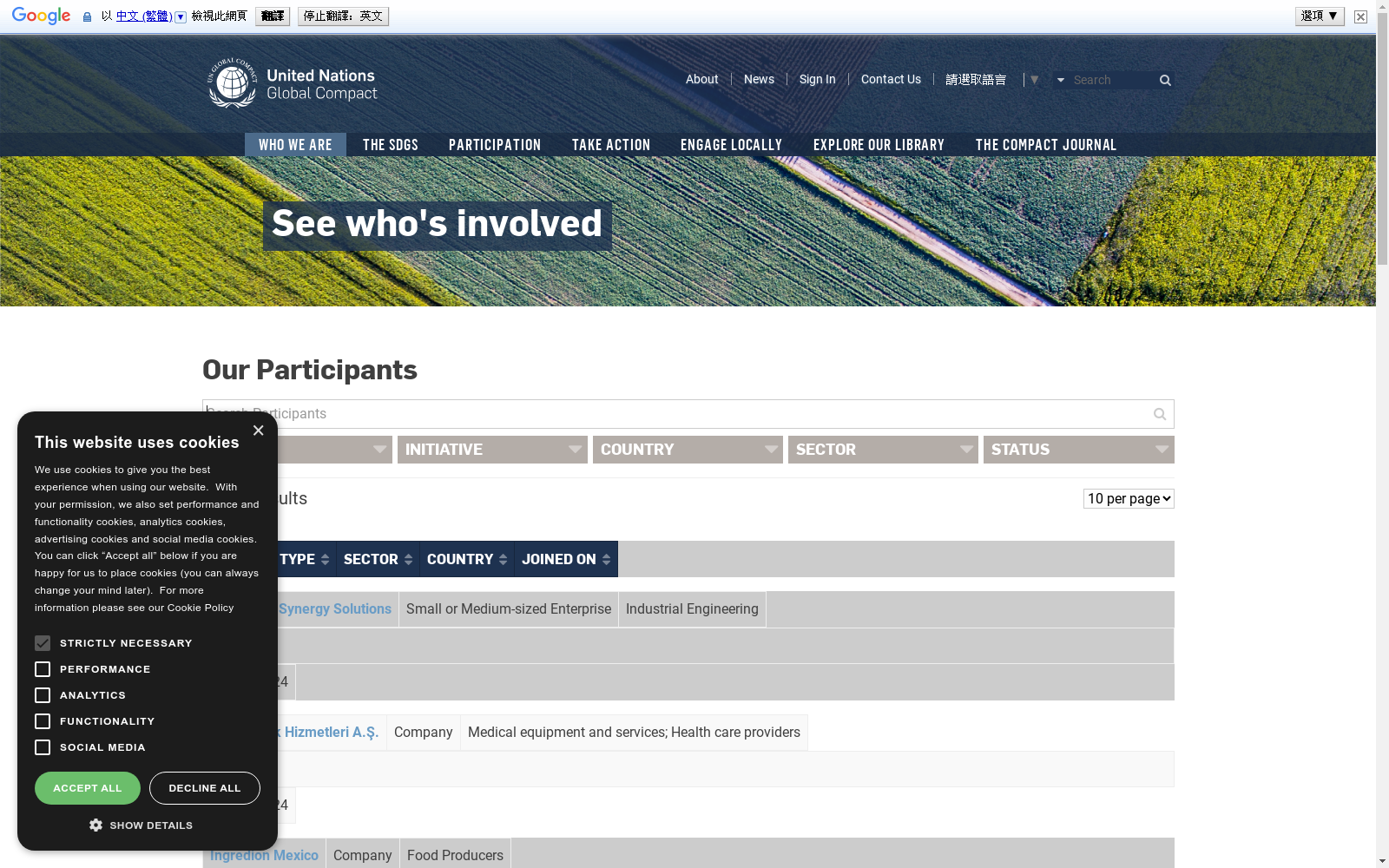The image size is (1389, 868).
Task: Click 'Industrial Engineering' sector cell
Action: [692, 609]
